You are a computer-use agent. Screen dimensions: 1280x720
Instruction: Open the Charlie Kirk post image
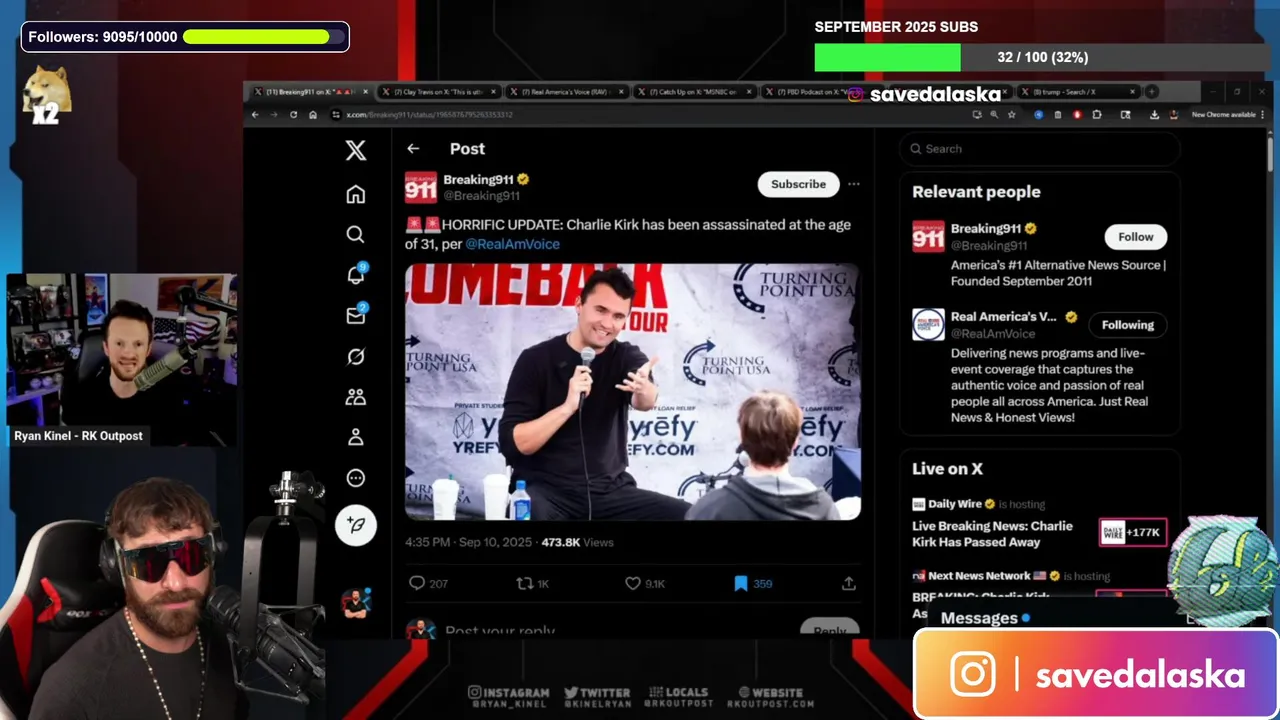tap(633, 391)
